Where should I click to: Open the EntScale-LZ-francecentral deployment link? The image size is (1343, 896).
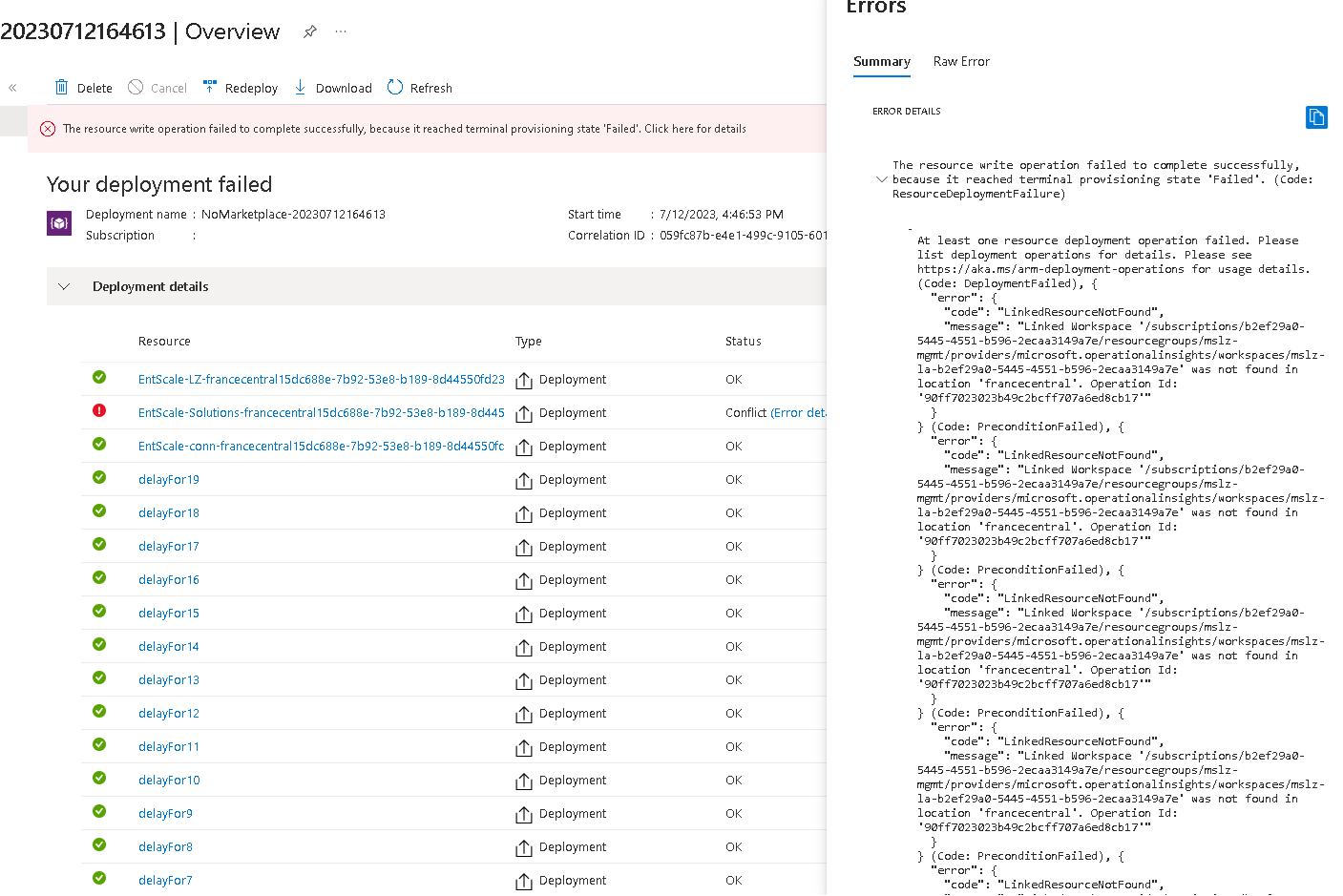(321, 378)
